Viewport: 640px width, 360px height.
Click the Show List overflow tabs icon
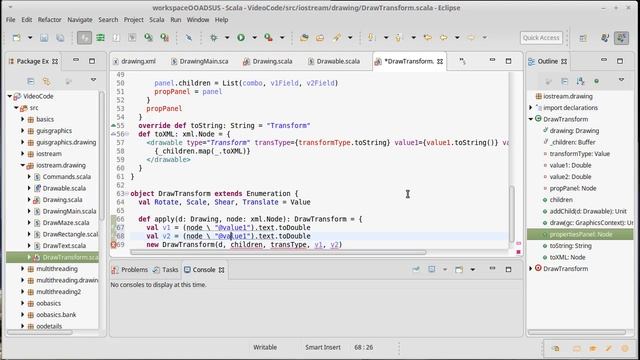coord(462,61)
